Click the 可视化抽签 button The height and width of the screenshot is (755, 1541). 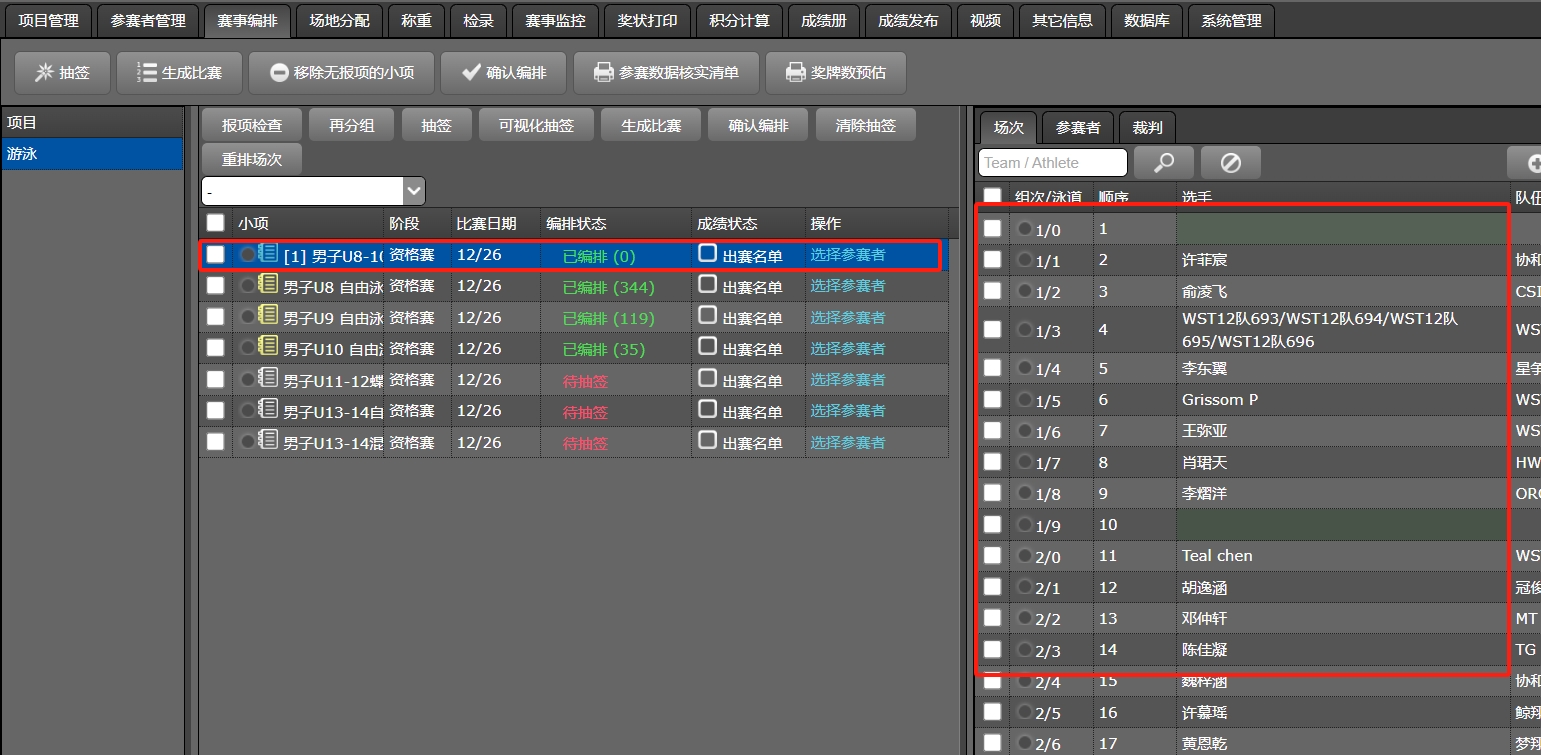(x=536, y=126)
